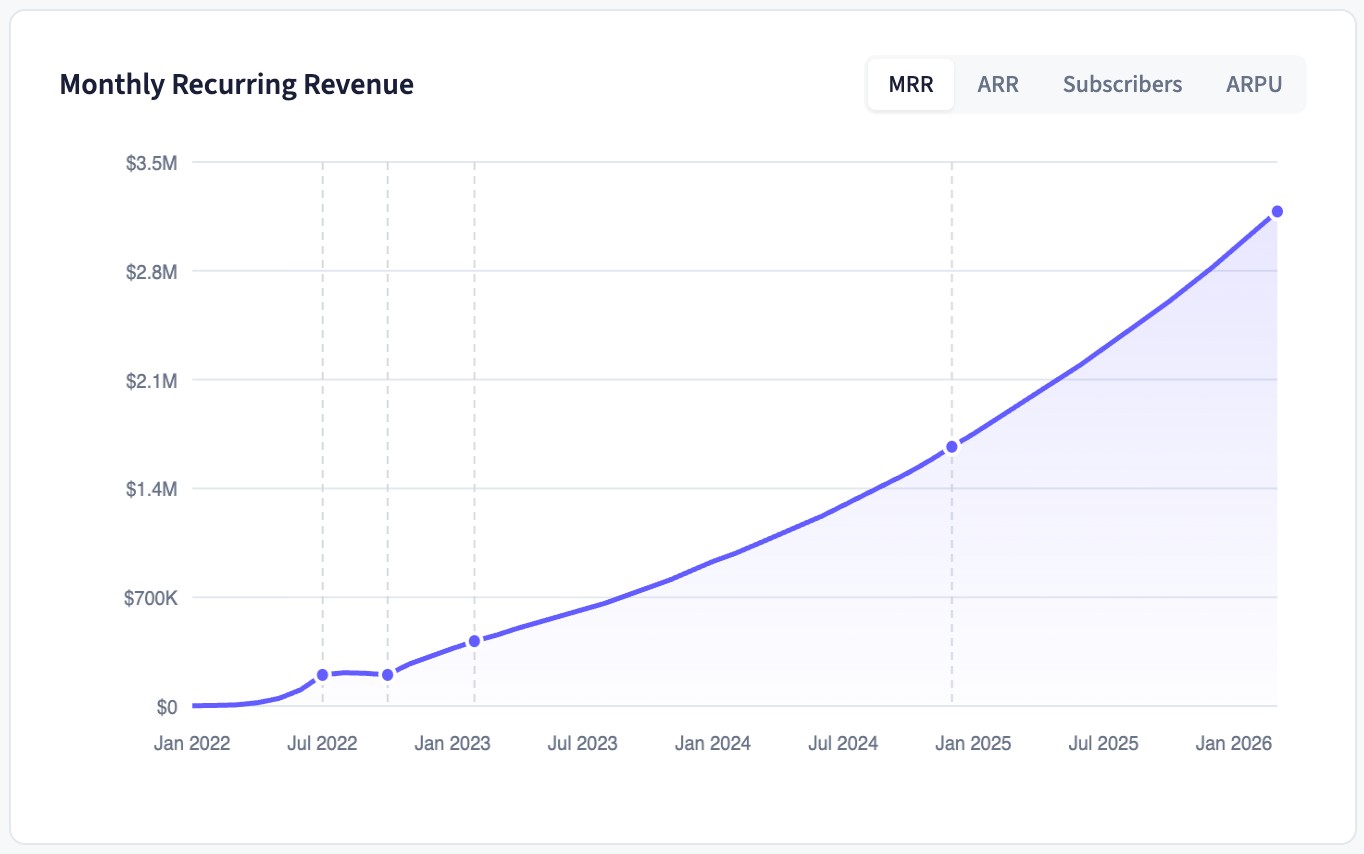Image resolution: width=1364 pixels, height=854 pixels.
Task: Click the Oct 2022 dip data point
Action: 387,674
